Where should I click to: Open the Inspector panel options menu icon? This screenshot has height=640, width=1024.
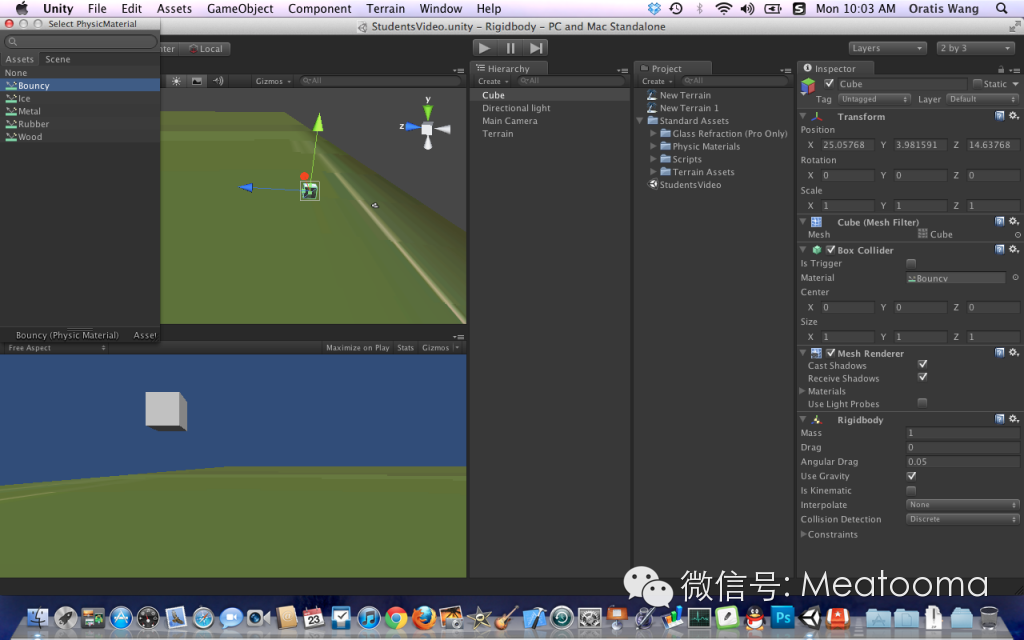(1015, 70)
